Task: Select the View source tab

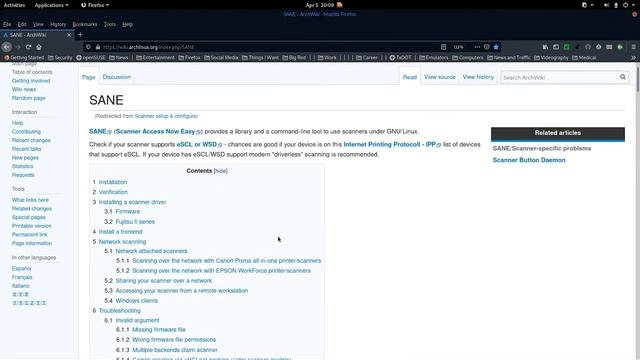Action: point(440,77)
